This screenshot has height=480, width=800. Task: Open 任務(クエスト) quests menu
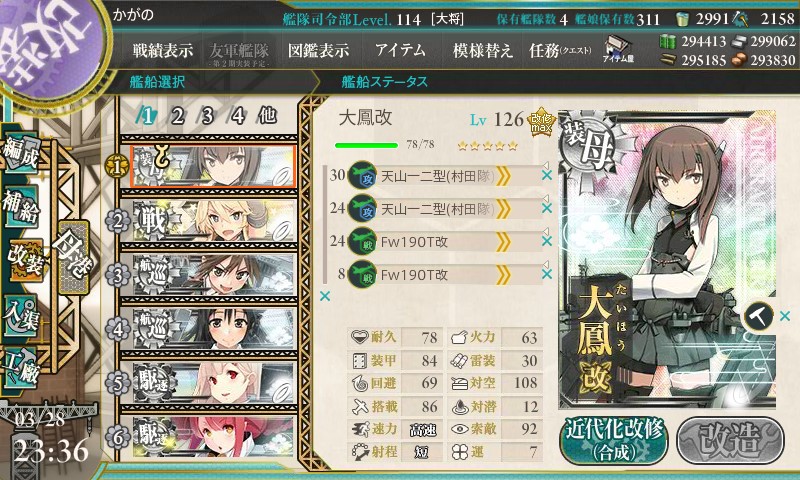coord(560,50)
